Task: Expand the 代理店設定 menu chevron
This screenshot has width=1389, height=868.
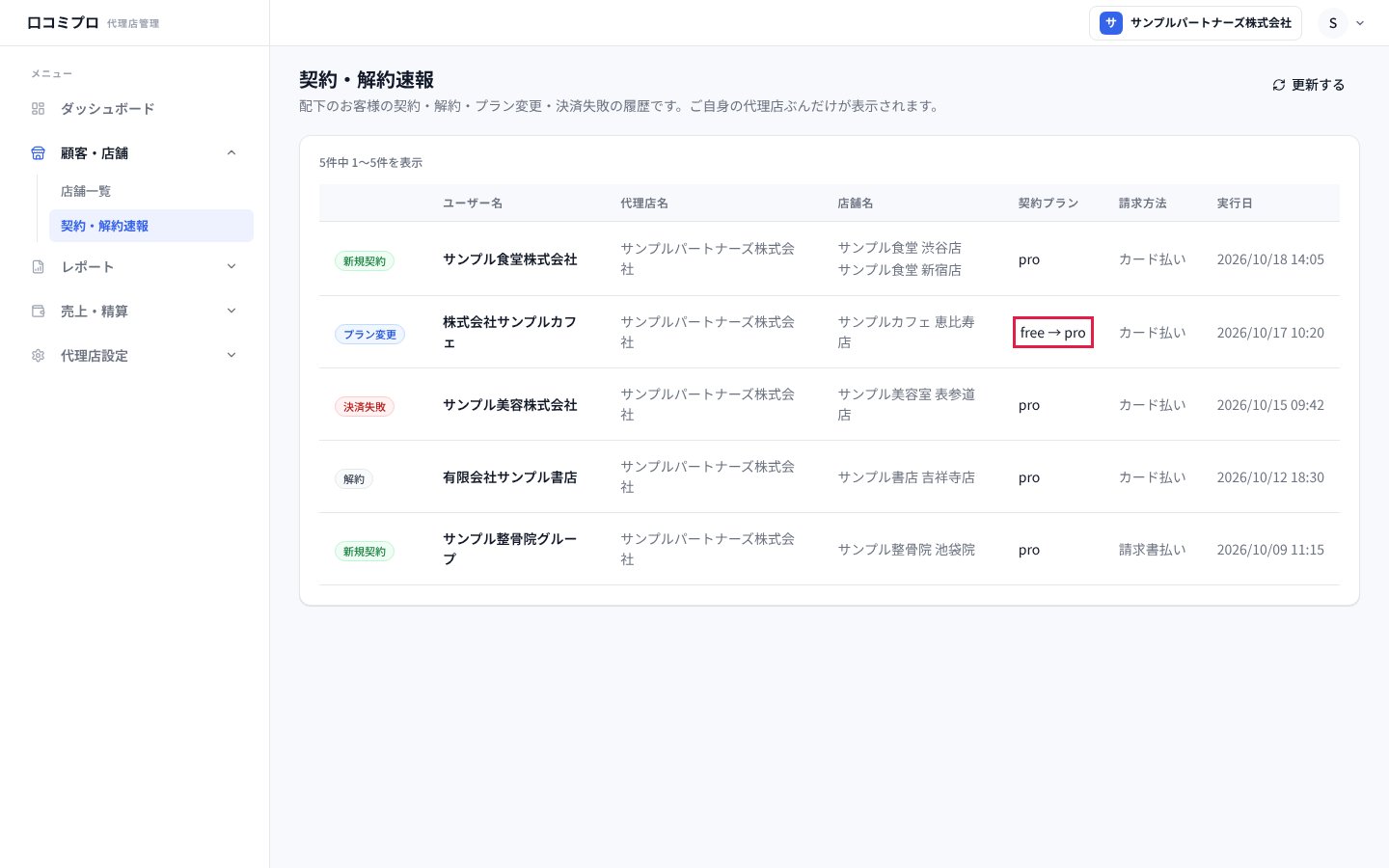Action: (x=231, y=356)
